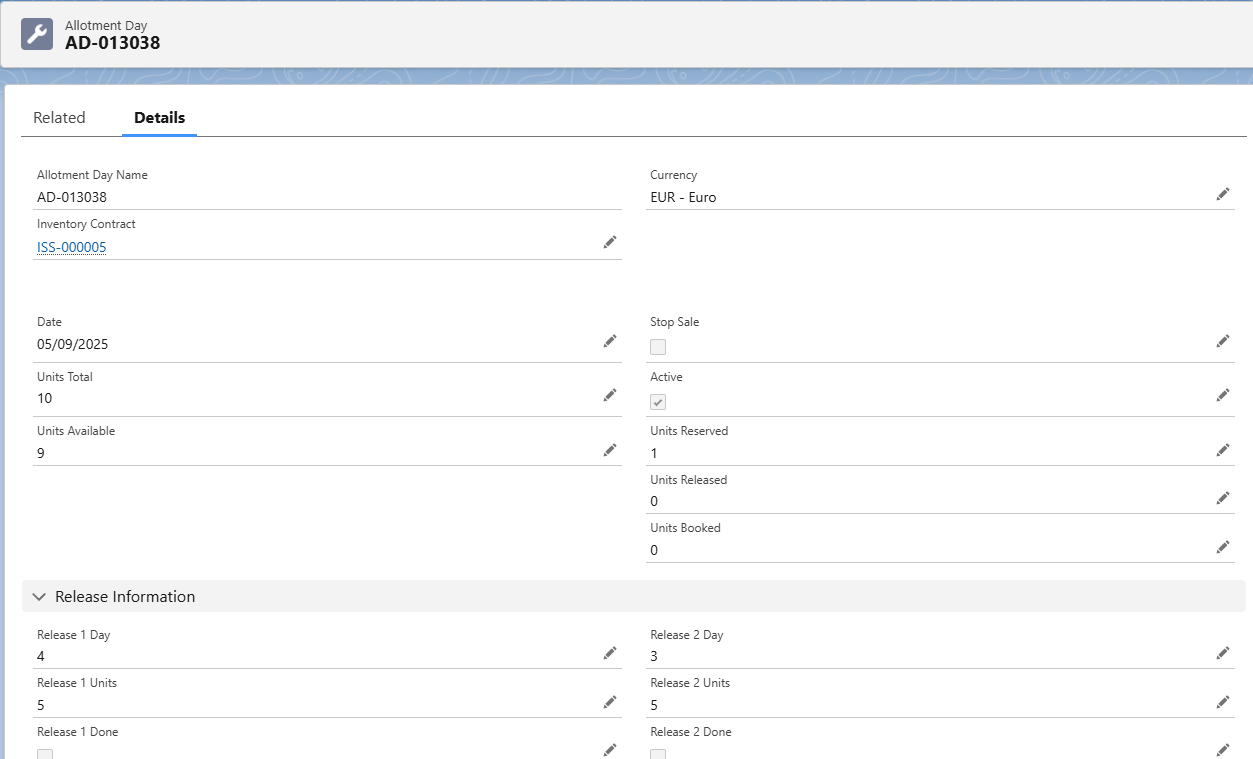Viewport: 1253px width, 759px height.
Task: Click edit pencil beside Units Available
Action: 610,450
